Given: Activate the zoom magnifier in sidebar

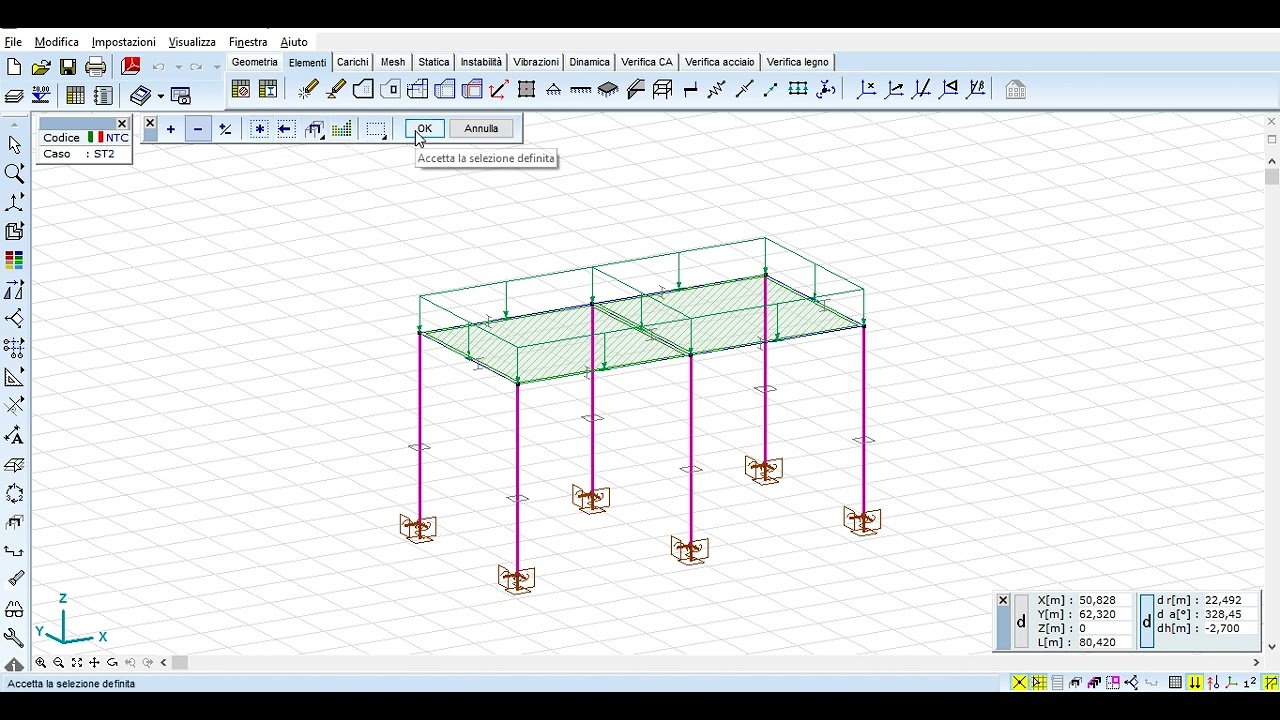Looking at the screenshot, I should point(14,174).
